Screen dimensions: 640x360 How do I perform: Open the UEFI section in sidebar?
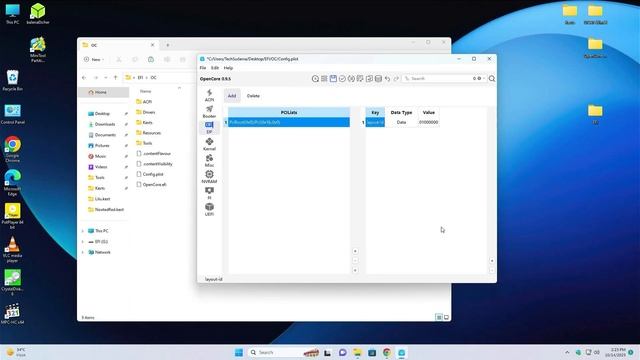click(x=209, y=210)
